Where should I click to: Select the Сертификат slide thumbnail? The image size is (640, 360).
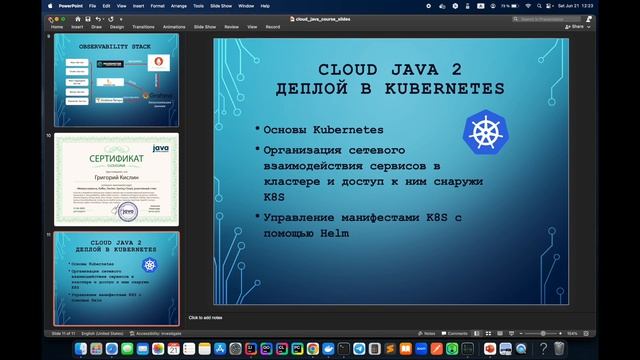116,180
